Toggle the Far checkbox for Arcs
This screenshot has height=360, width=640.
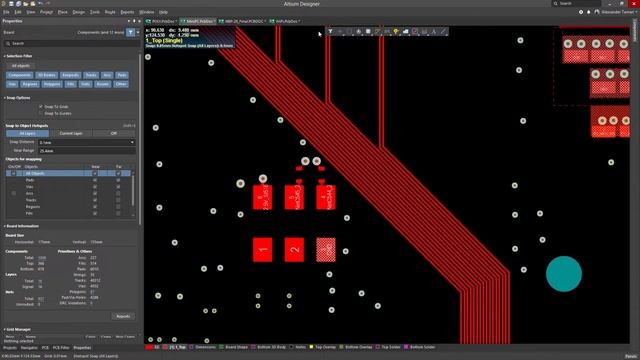click(118, 193)
